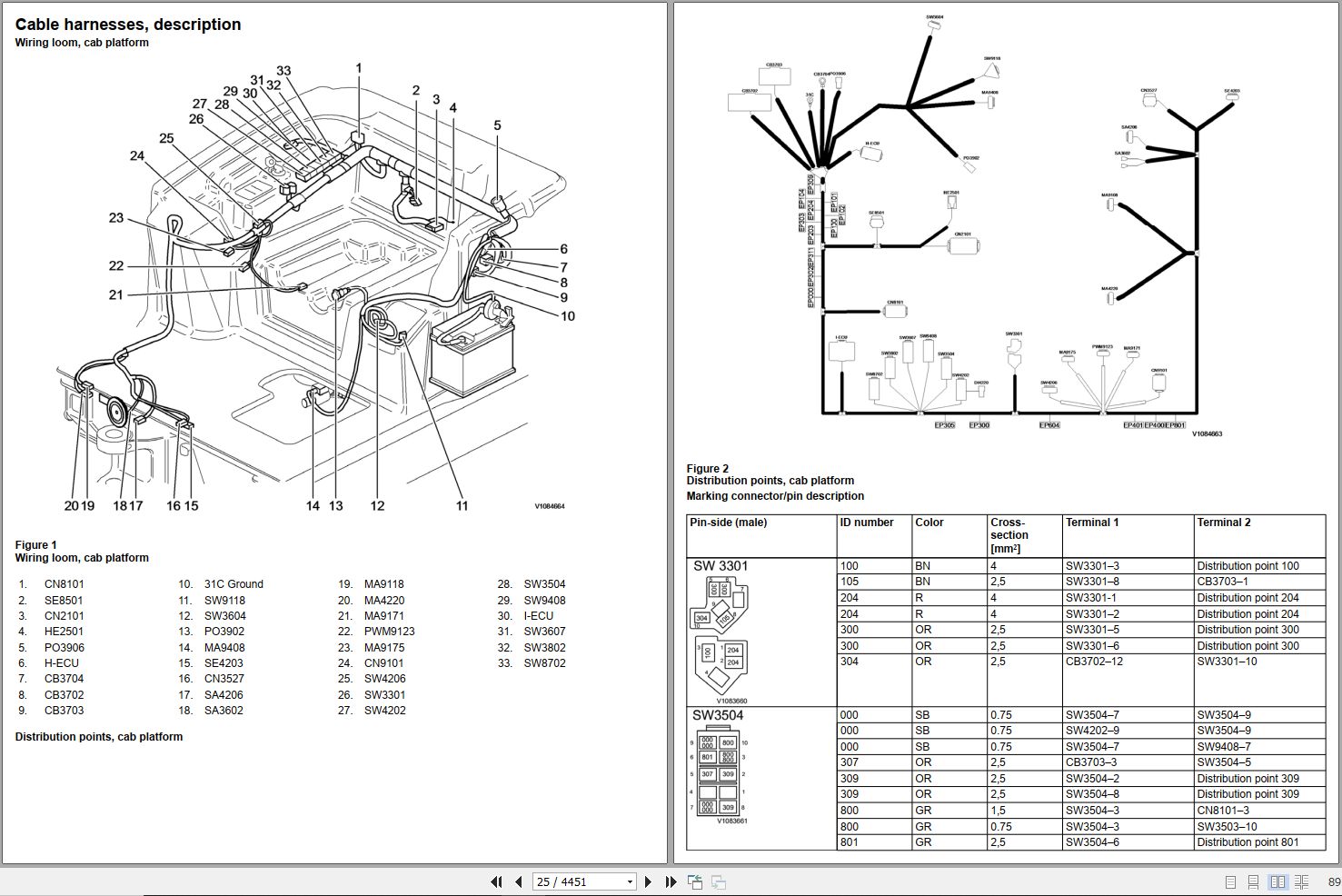Click callout number 24 in wiring figure
1342x896 pixels.
click(x=136, y=156)
